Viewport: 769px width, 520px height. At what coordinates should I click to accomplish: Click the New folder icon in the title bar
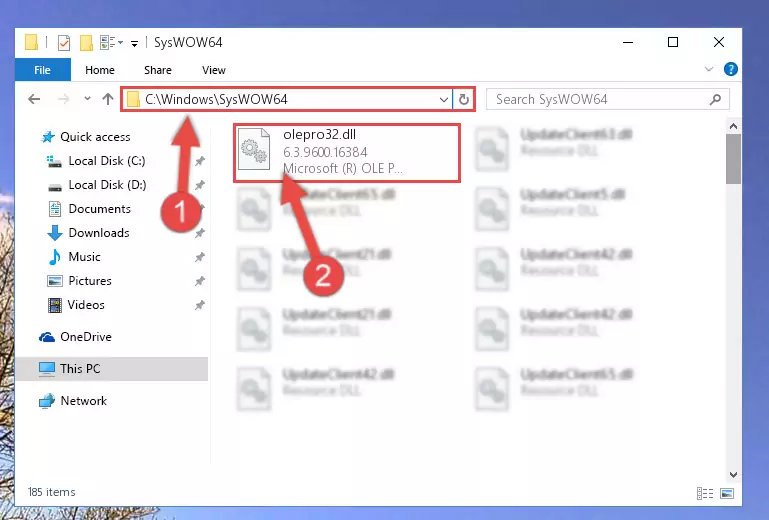[86, 43]
